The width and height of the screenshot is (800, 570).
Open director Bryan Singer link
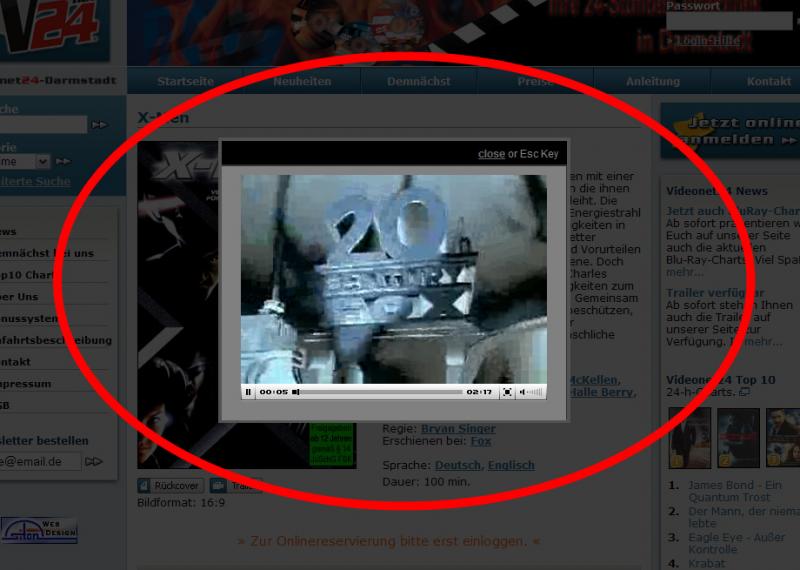click(x=458, y=429)
